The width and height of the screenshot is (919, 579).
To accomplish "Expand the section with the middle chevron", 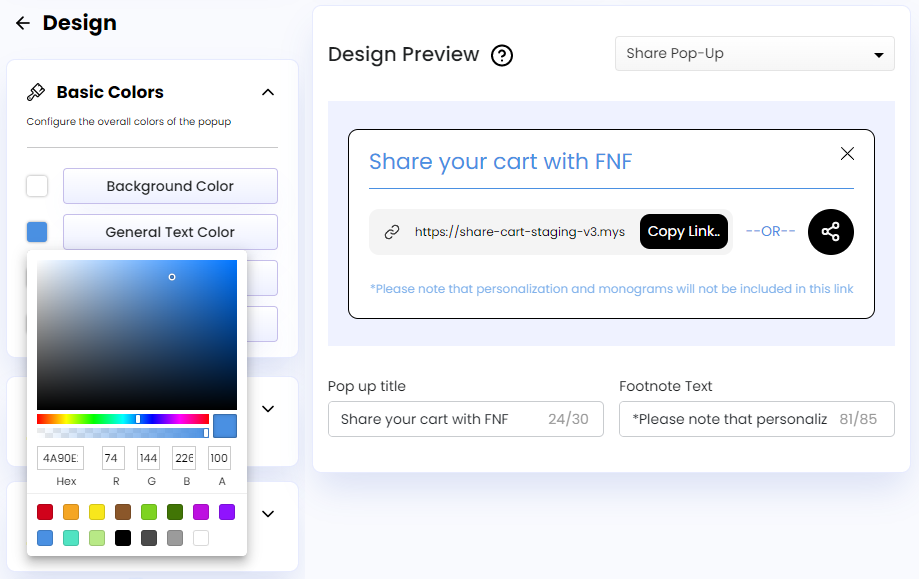I will [267, 409].
